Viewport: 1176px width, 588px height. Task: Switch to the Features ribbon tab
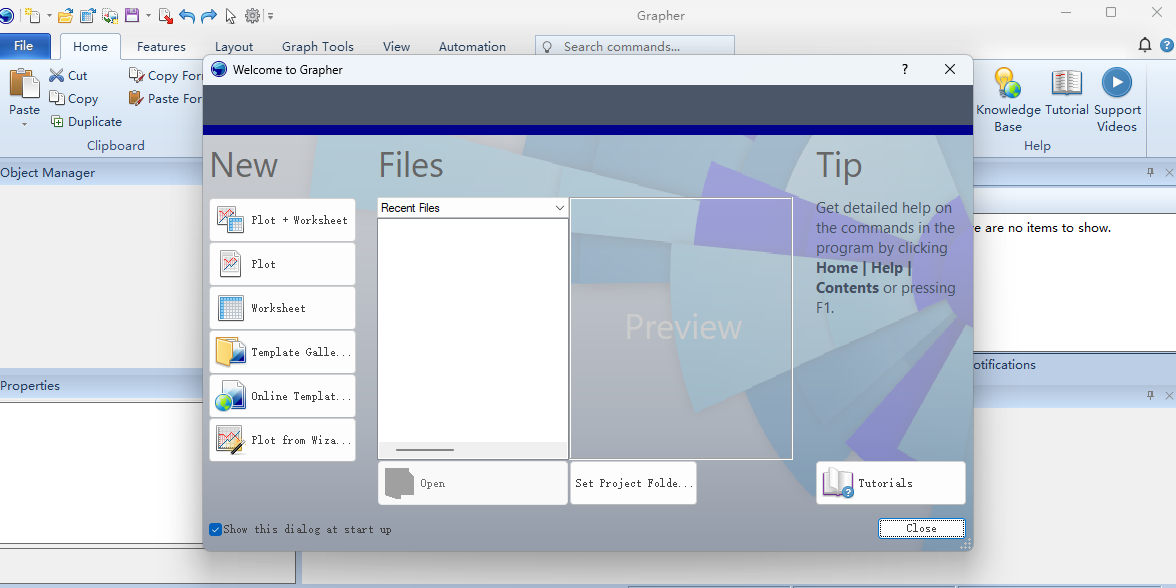click(161, 46)
